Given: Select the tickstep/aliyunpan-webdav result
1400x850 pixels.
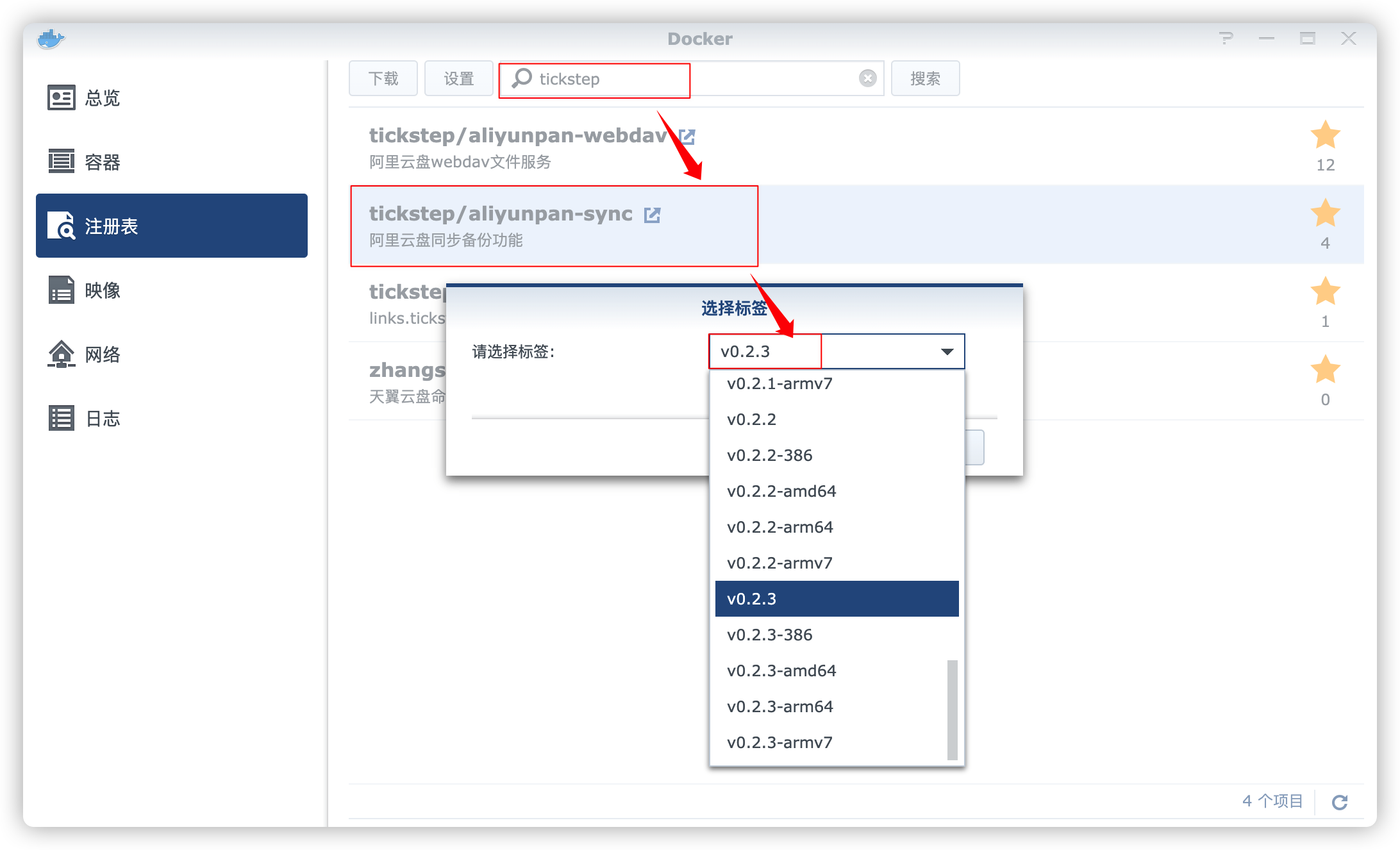Looking at the screenshot, I should 856,147.
